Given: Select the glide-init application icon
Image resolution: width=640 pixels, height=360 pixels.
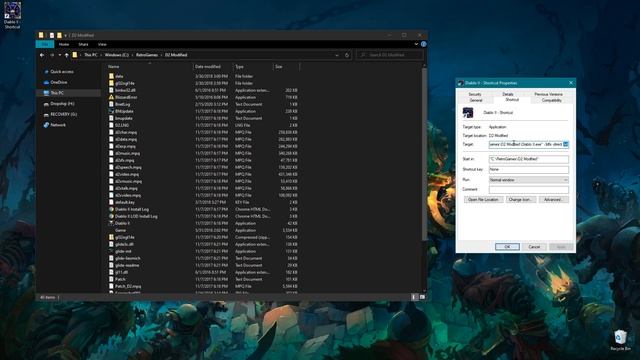Looking at the screenshot, I should (x=111, y=251).
